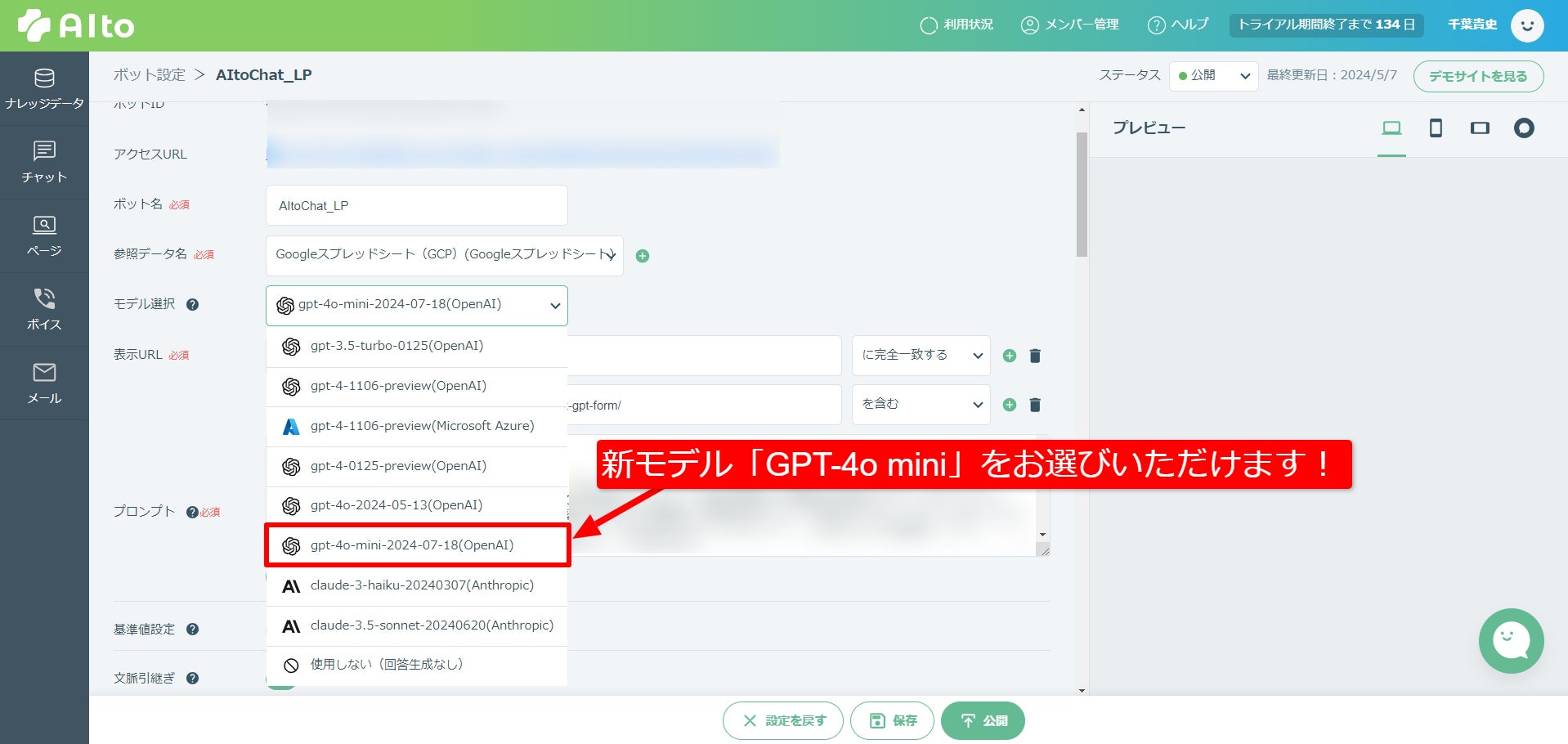Click the プレビュー panel heading

tap(1149, 128)
